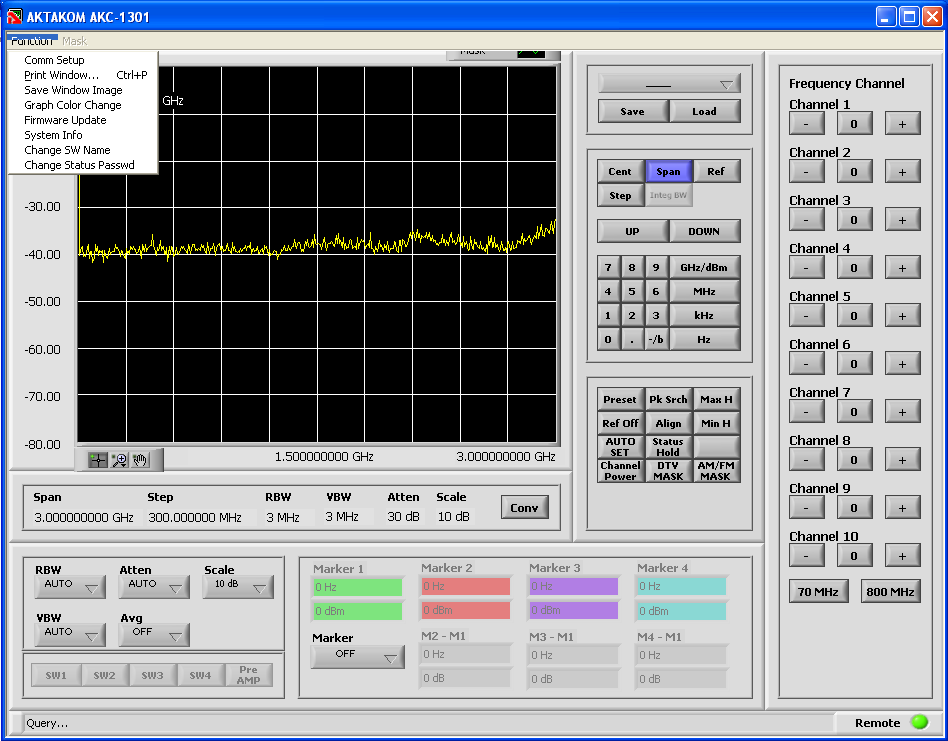
Task: Click the 800 MHz button
Action: tap(891, 592)
